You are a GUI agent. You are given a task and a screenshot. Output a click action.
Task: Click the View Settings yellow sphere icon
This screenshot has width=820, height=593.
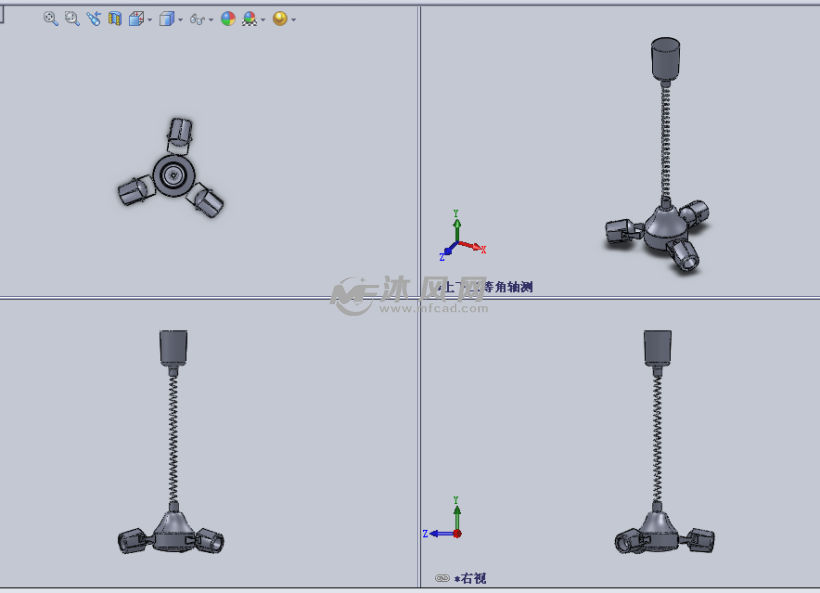(x=281, y=18)
